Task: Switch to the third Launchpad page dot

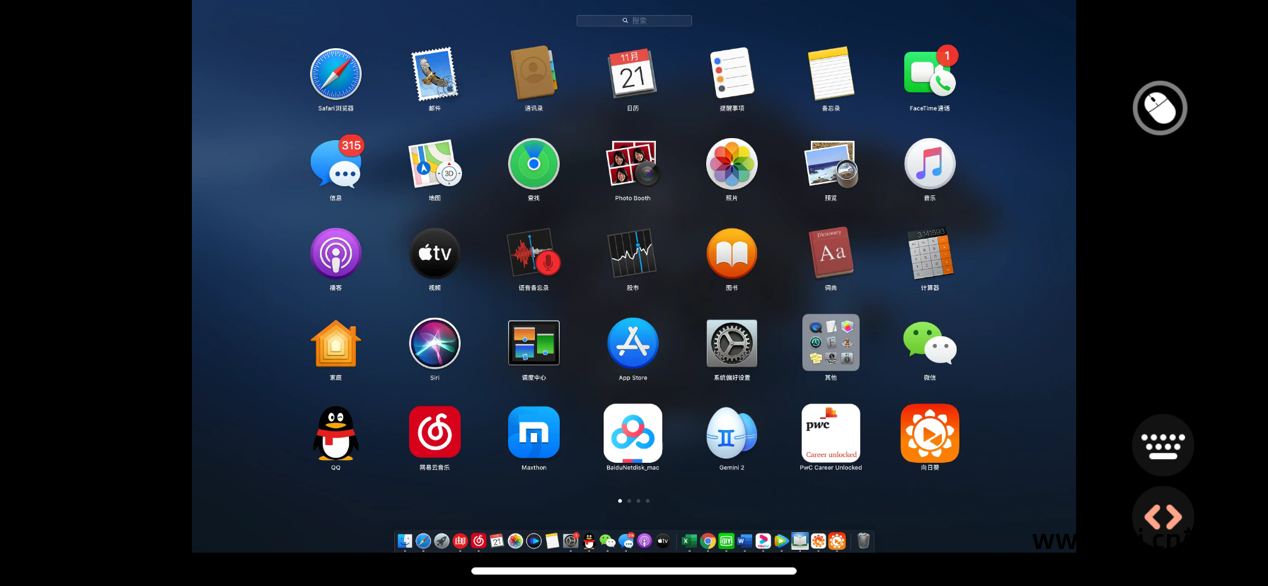Action: point(638,501)
